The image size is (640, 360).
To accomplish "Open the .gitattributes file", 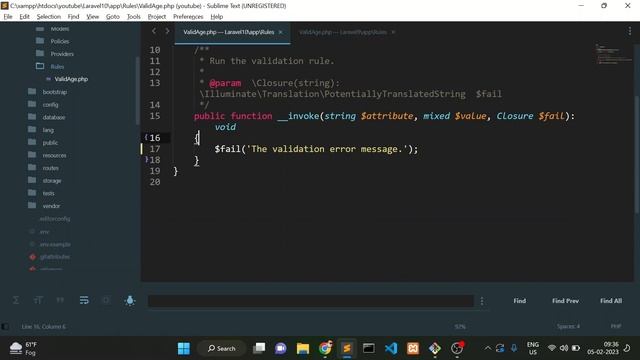I will point(55,257).
